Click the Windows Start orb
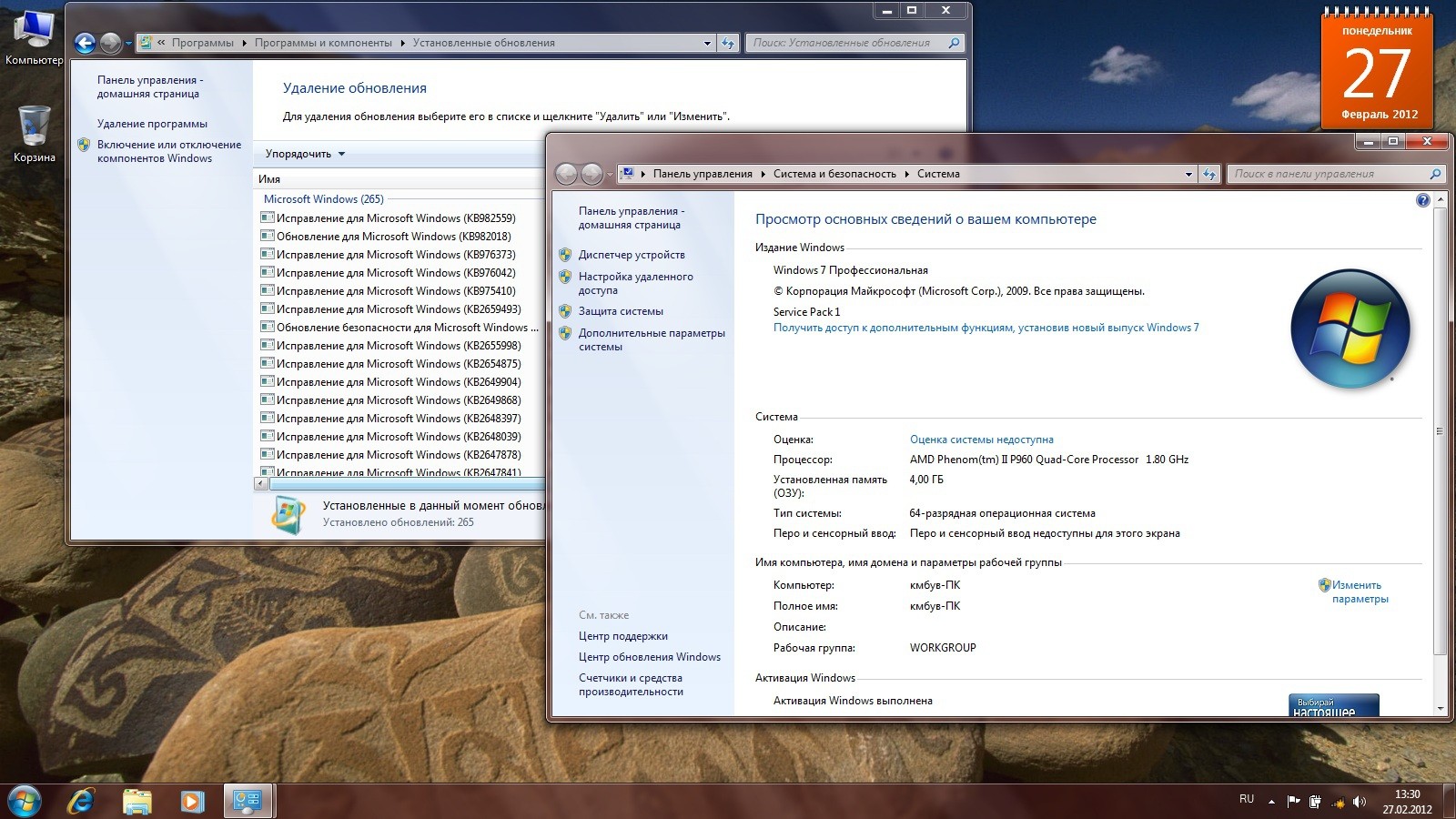 pyautogui.click(x=25, y=801)
